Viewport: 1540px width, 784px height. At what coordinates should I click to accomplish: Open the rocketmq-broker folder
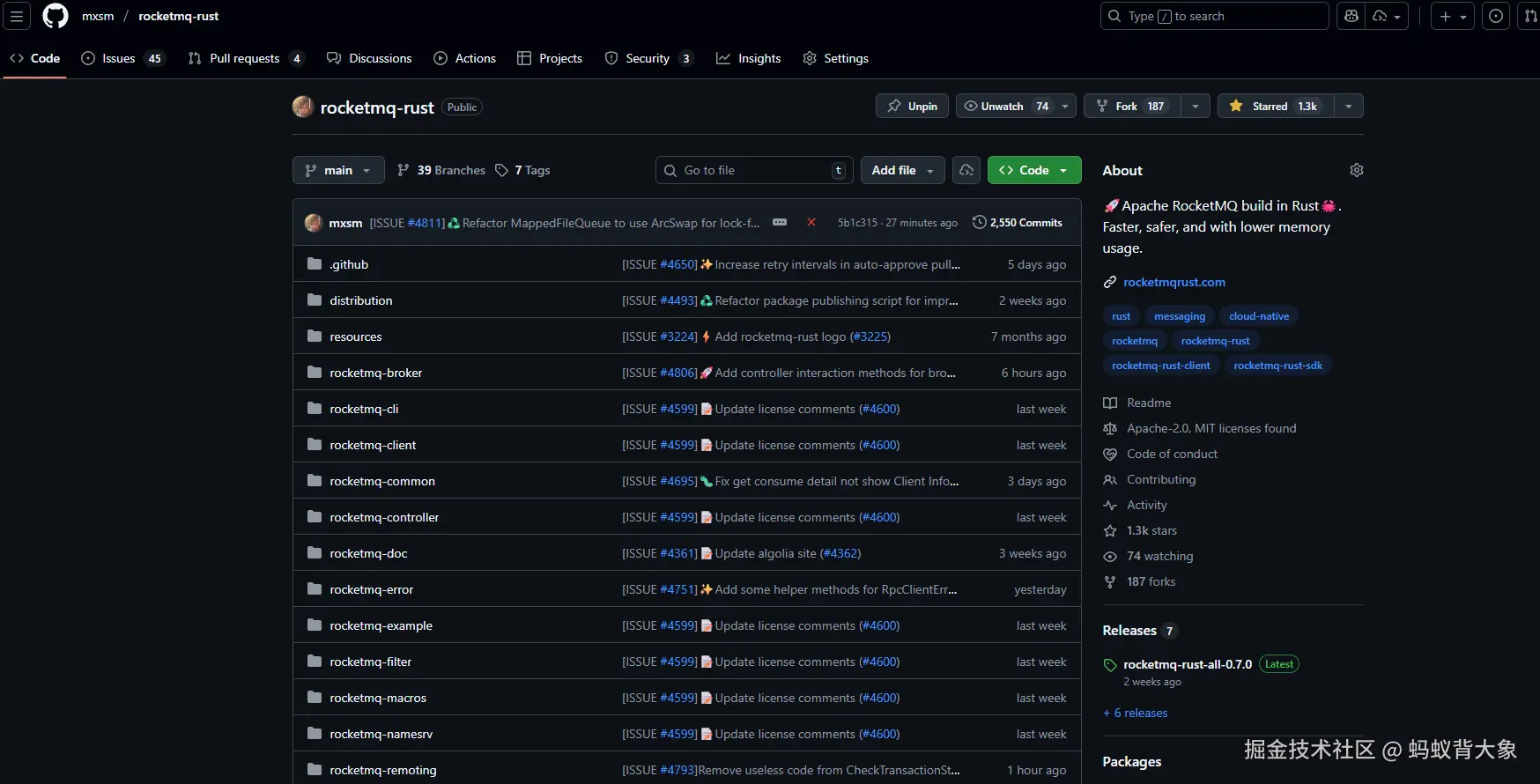(x=375, y=373)
